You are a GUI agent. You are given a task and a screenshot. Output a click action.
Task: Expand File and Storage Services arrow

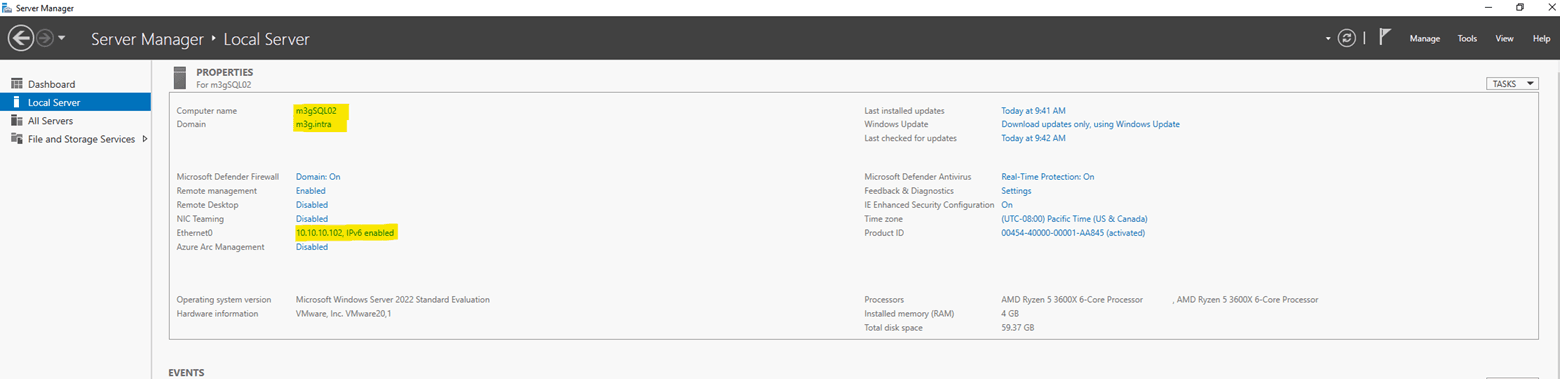[144, 139]
